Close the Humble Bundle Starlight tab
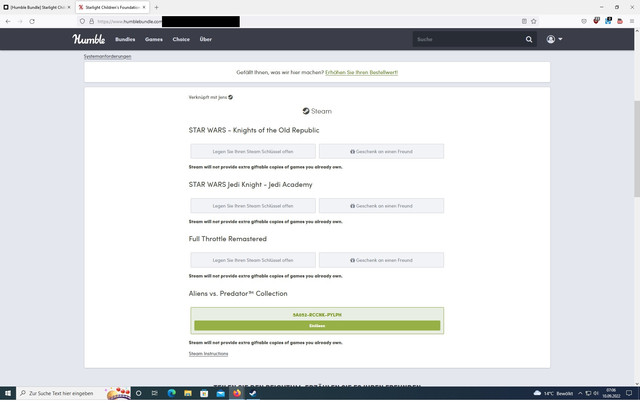The image size is (640, 403). point(69,7)
